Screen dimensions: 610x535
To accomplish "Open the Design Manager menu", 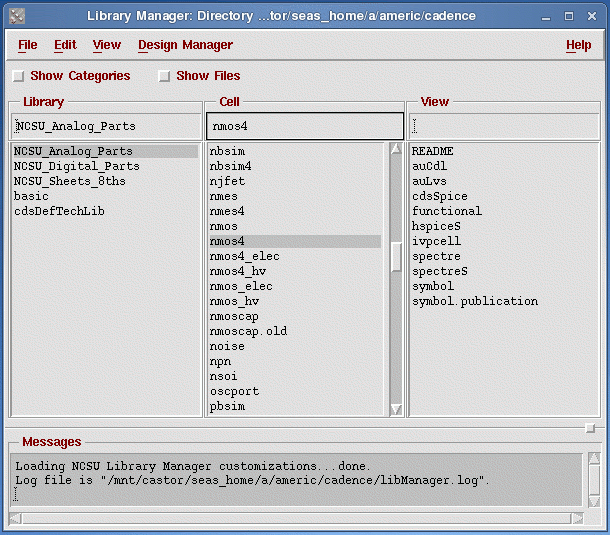I will 186,45.
